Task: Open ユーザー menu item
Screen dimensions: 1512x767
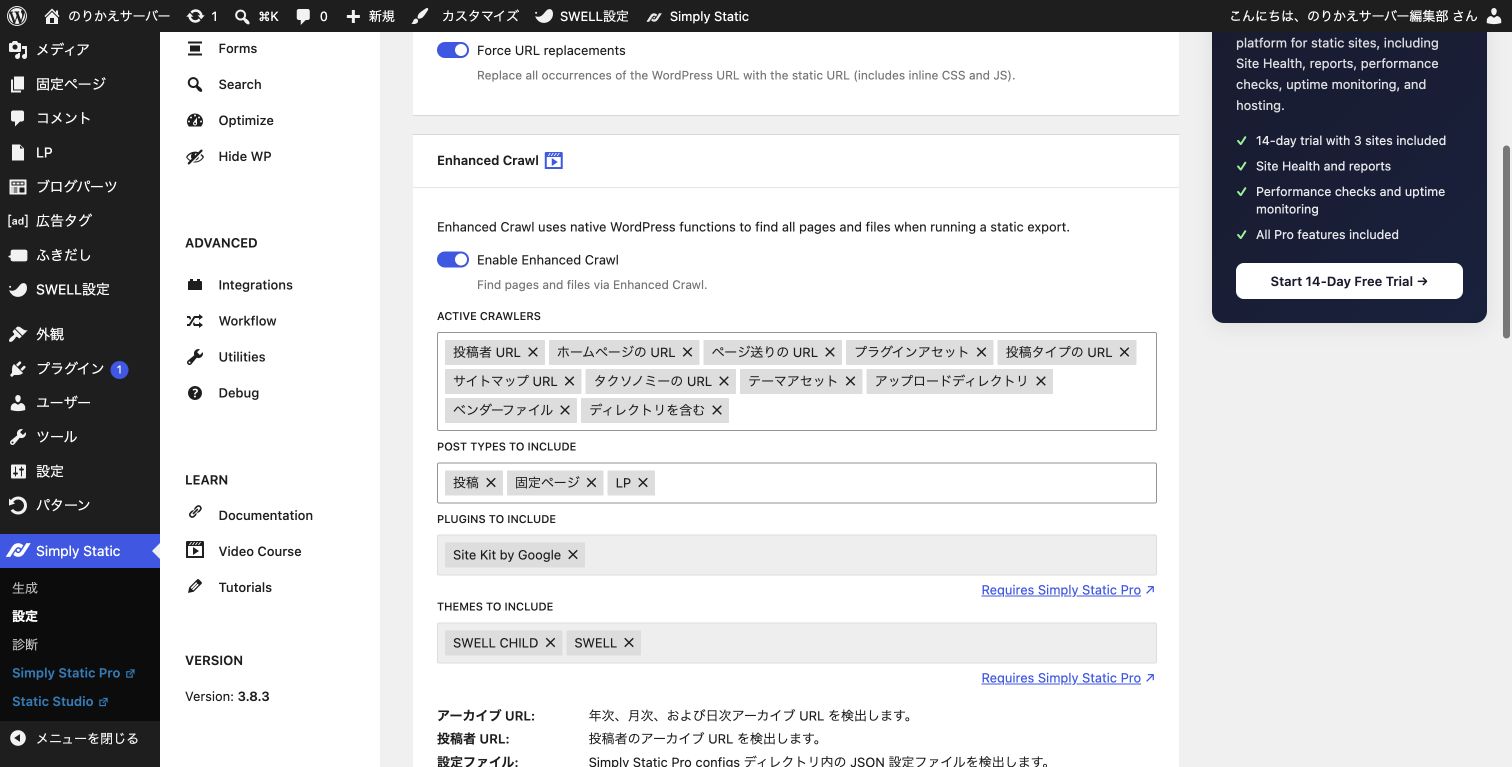Action: (x=80, y=402)
